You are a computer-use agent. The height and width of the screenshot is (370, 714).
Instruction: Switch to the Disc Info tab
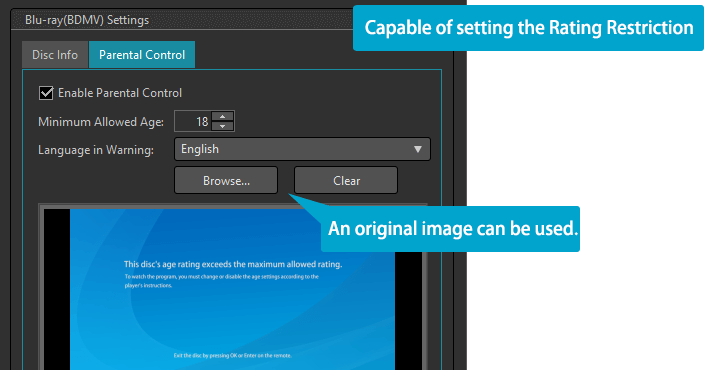55,55
